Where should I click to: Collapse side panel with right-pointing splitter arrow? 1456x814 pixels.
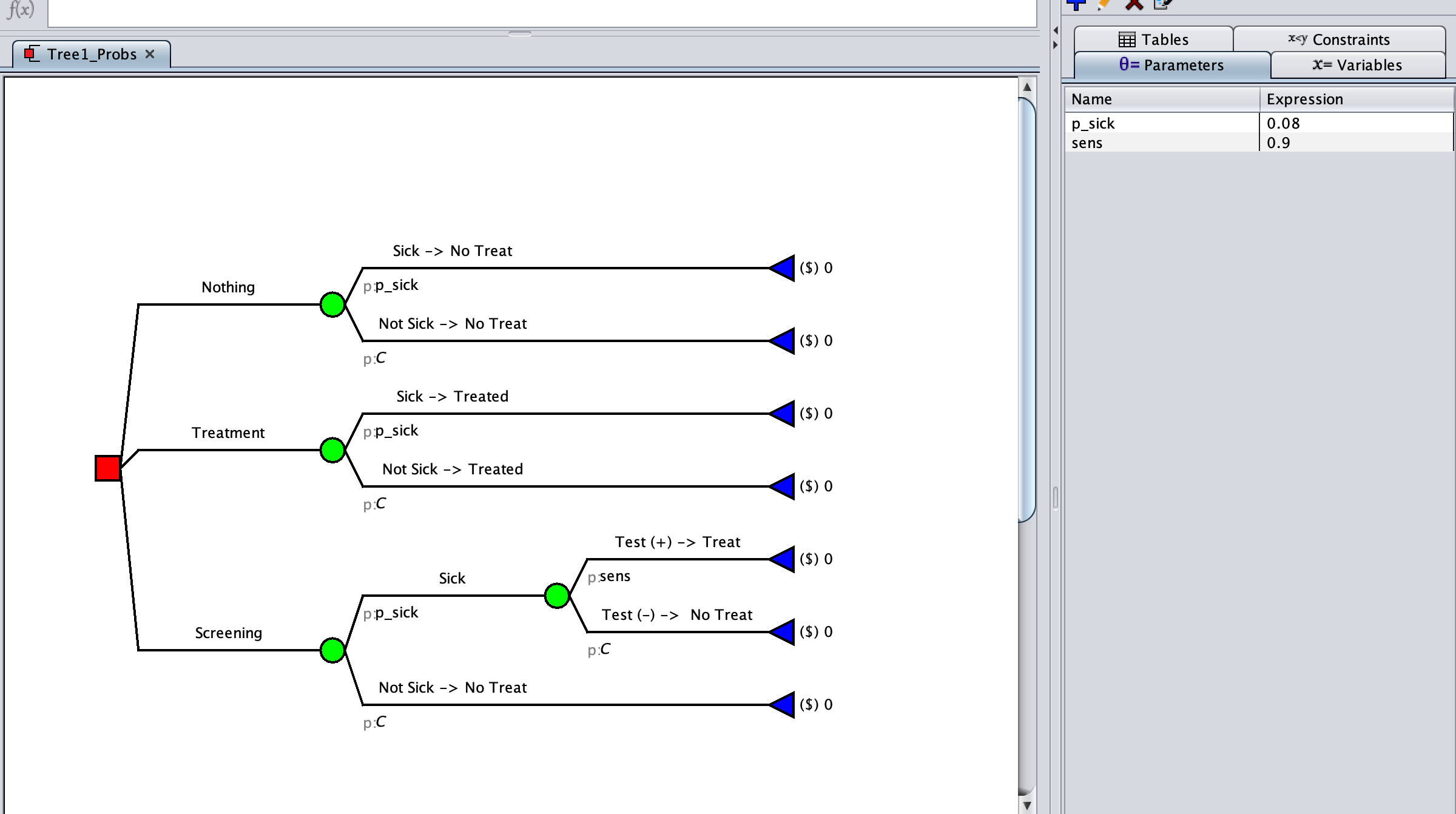tap(1056, 45)
